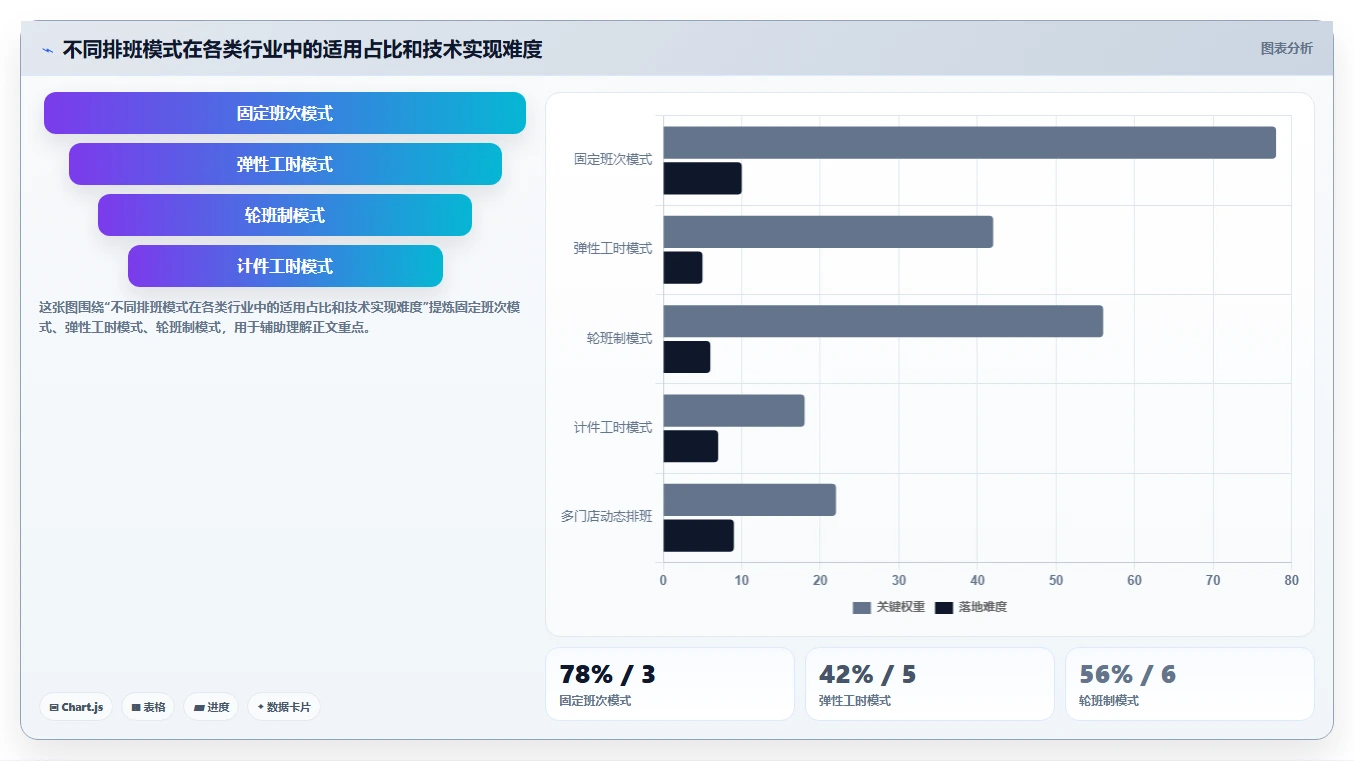Click the 轮班制模式 落地难度 dark bar
The height and width of the screenshot is (761, 1354).
click(x=687, y=357)
